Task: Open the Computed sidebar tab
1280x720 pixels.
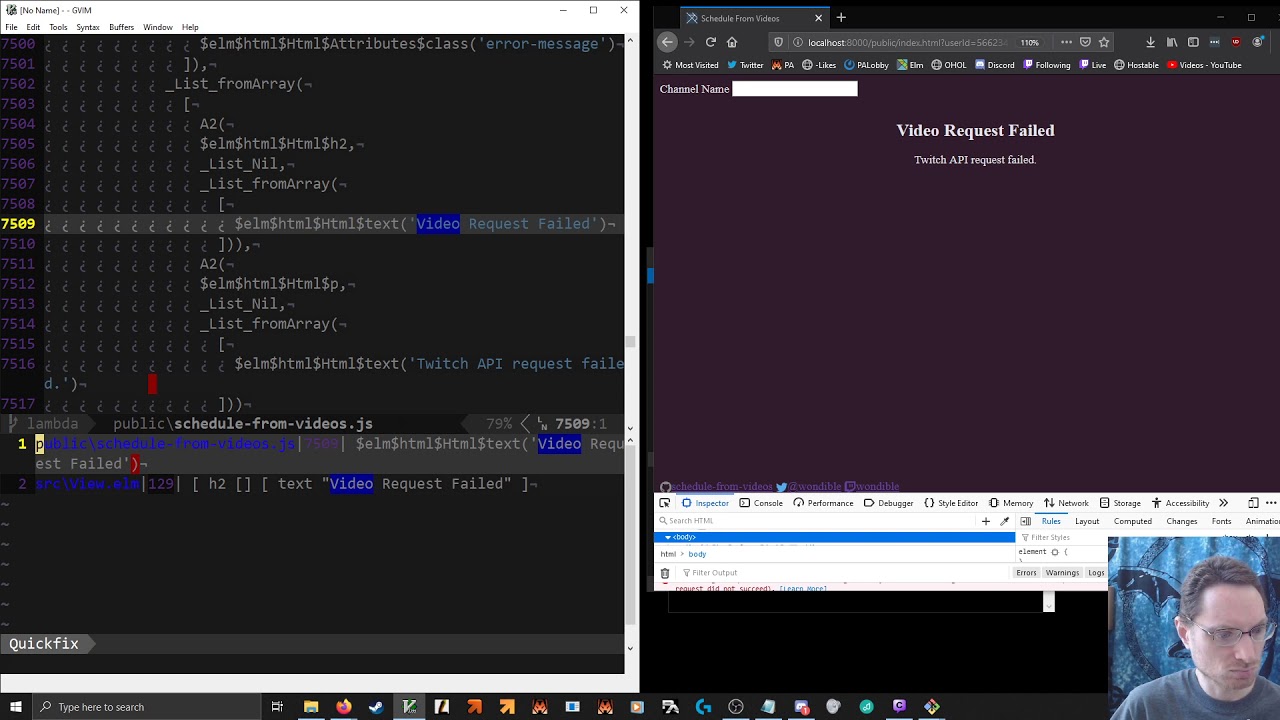Action: (1133, 521)
